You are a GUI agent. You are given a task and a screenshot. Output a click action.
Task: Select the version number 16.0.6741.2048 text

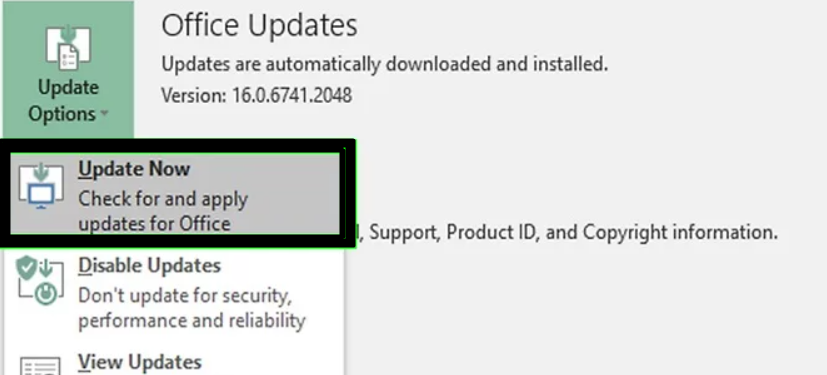[x=292, y=95]
